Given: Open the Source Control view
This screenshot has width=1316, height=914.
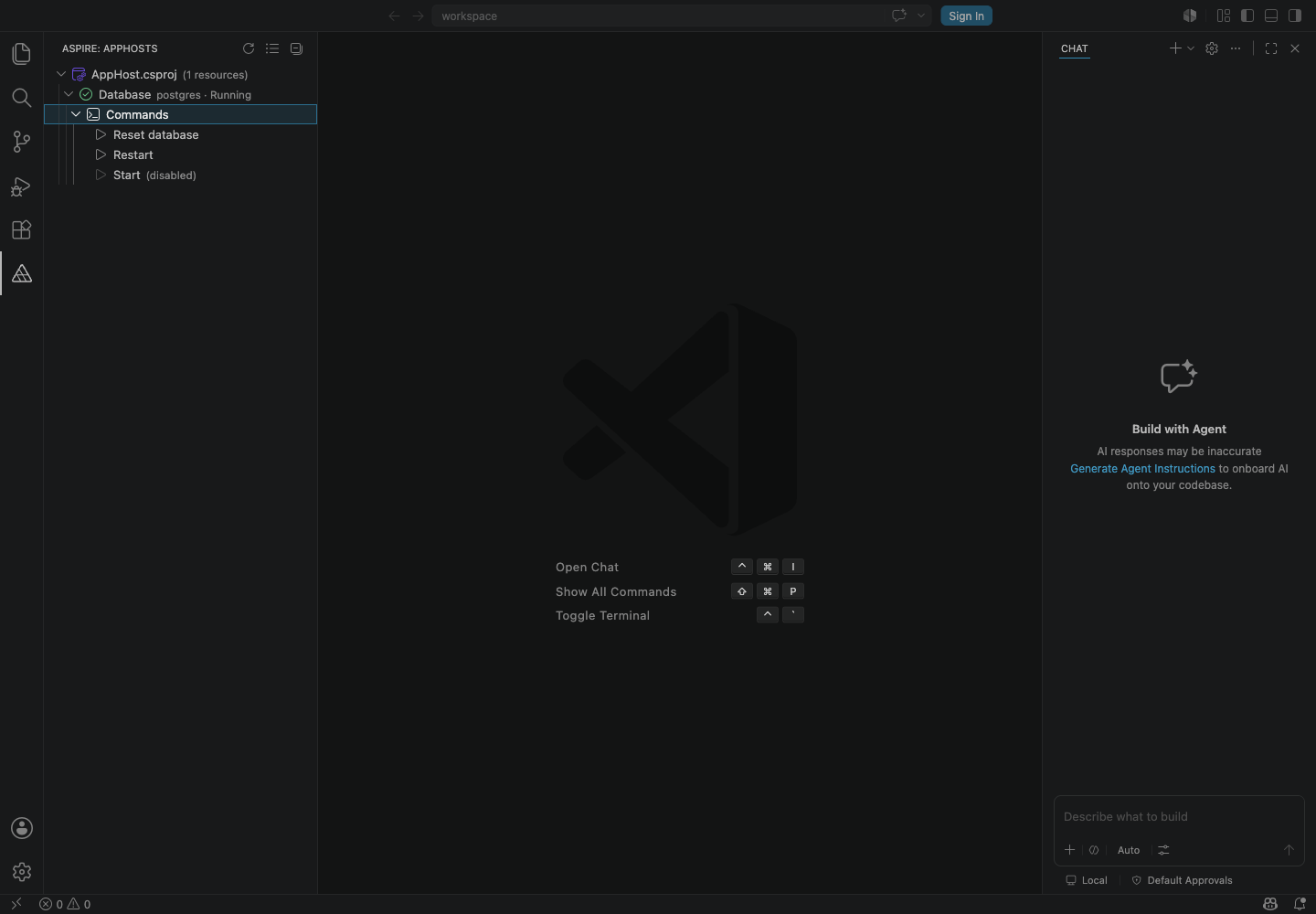Looking at the screenshot, I should [21, 142].
